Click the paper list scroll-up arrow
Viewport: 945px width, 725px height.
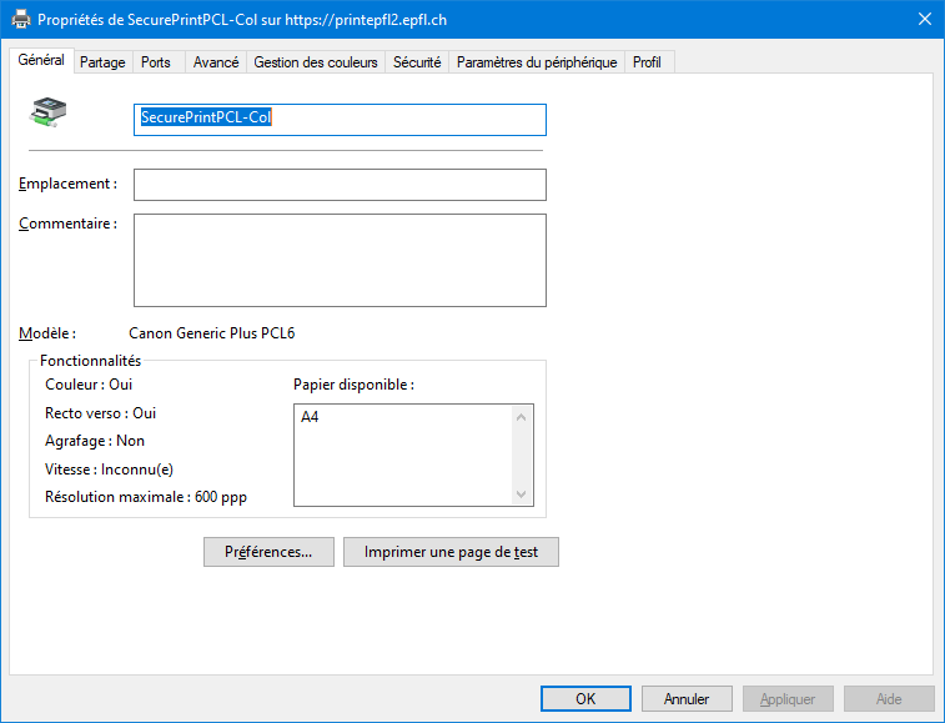tap(521, 417)
